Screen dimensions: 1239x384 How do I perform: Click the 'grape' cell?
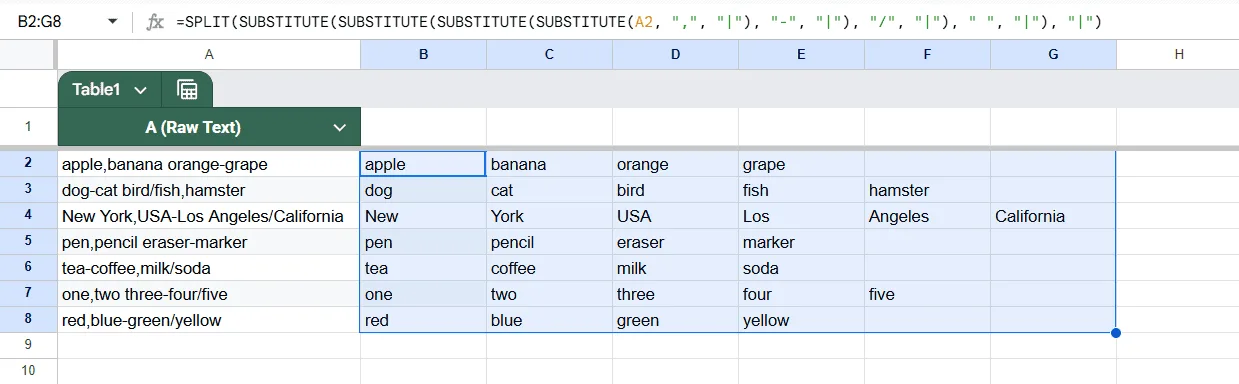801,164
